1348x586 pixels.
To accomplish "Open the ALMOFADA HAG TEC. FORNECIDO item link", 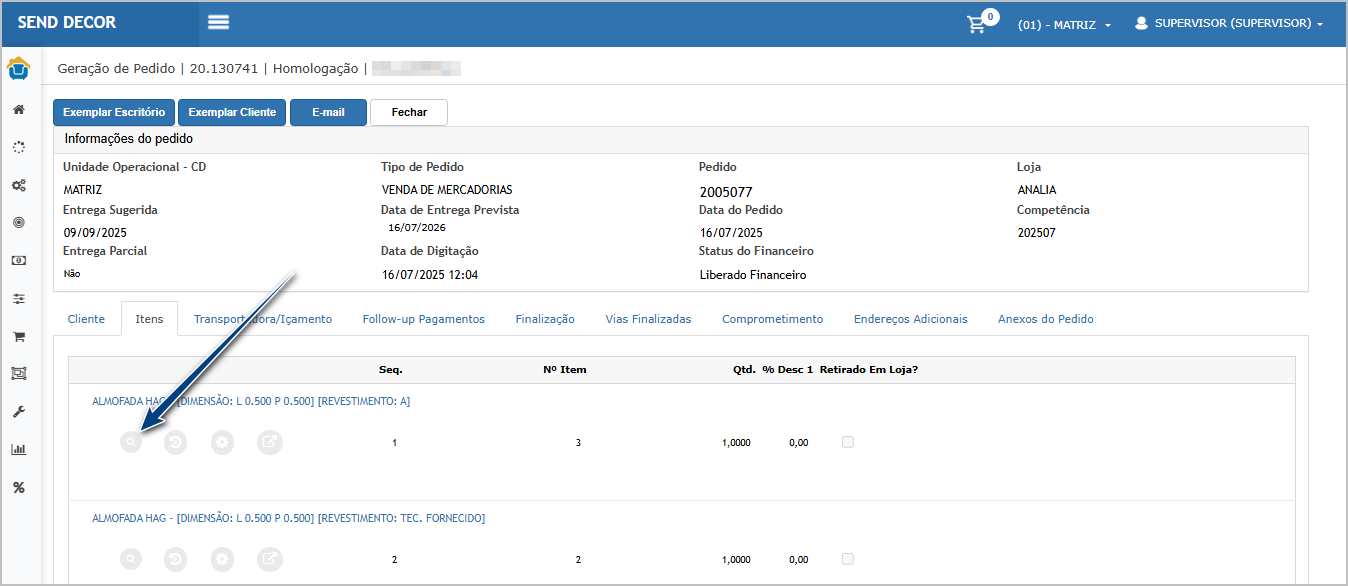I will point(288,518).
